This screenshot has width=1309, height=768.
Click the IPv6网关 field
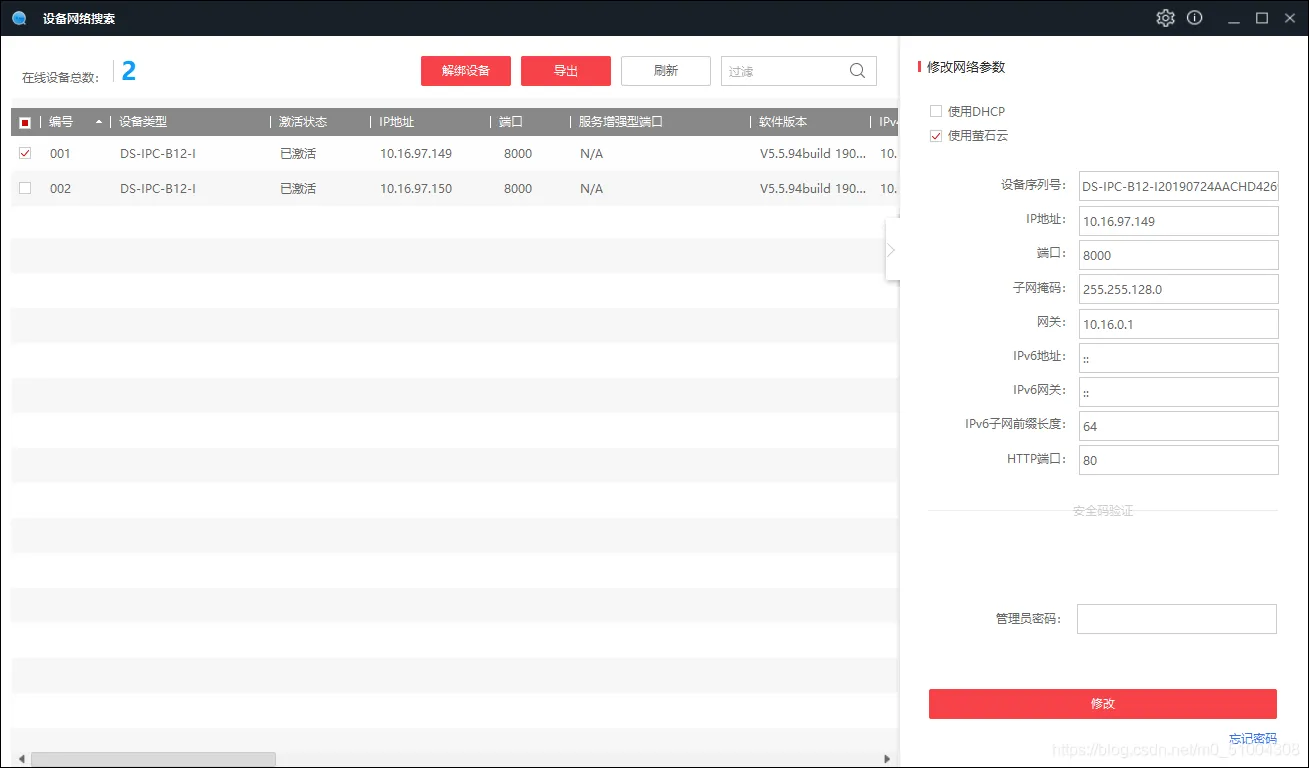(x=1179, y=392)
